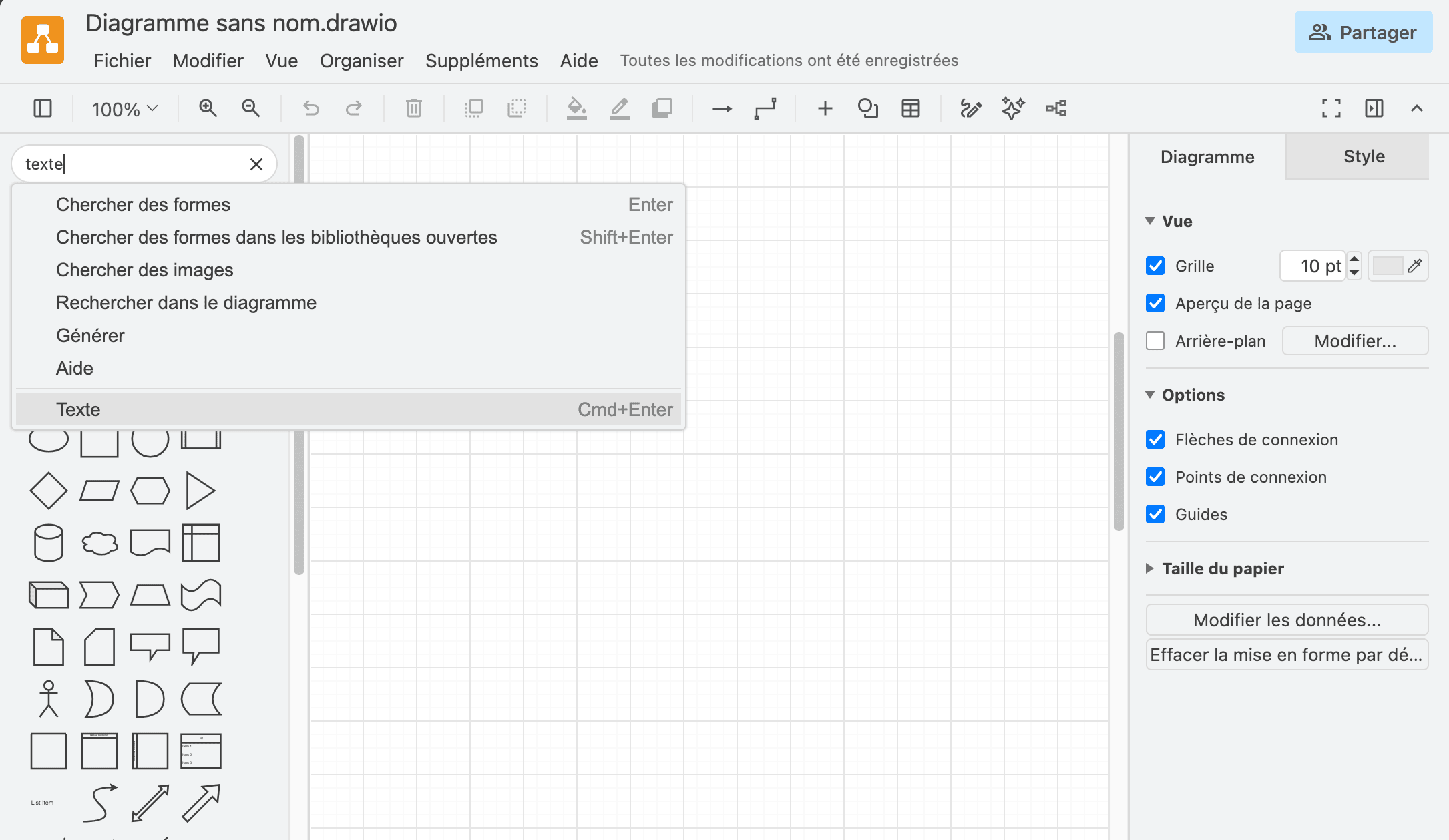Click the trash delete icon
Screen dimensions: 1449x840
coord(414,108)
